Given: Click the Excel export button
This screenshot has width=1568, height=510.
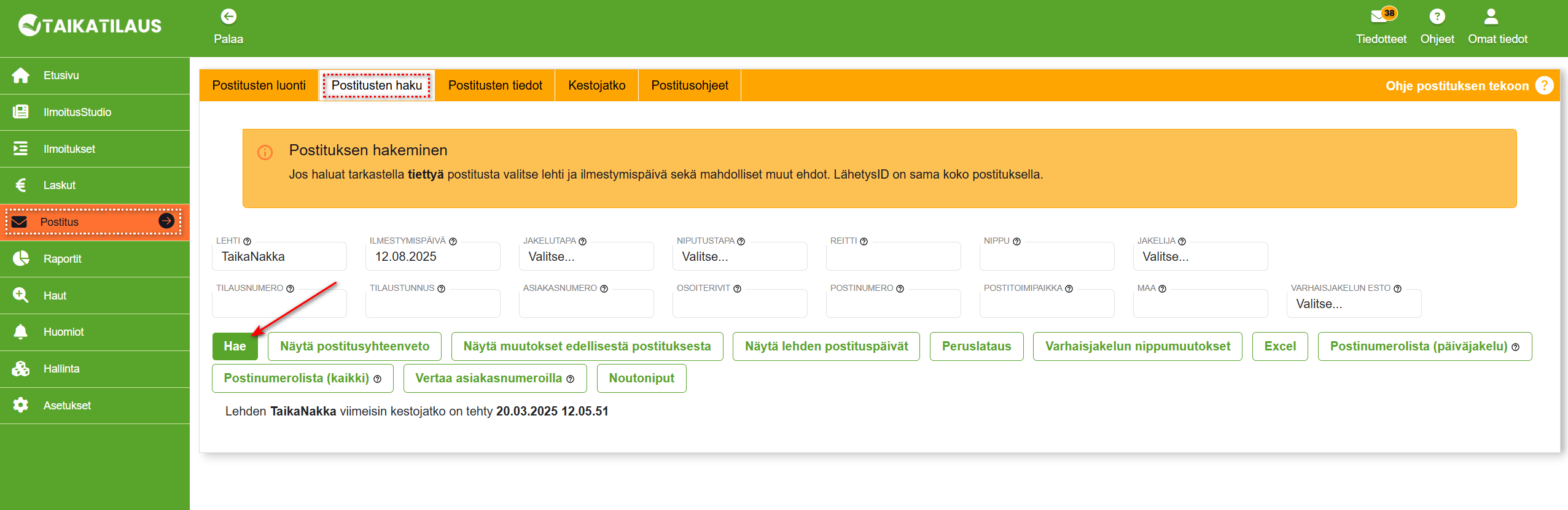Looking at the screenshot, I should (x=1280, y=346).
